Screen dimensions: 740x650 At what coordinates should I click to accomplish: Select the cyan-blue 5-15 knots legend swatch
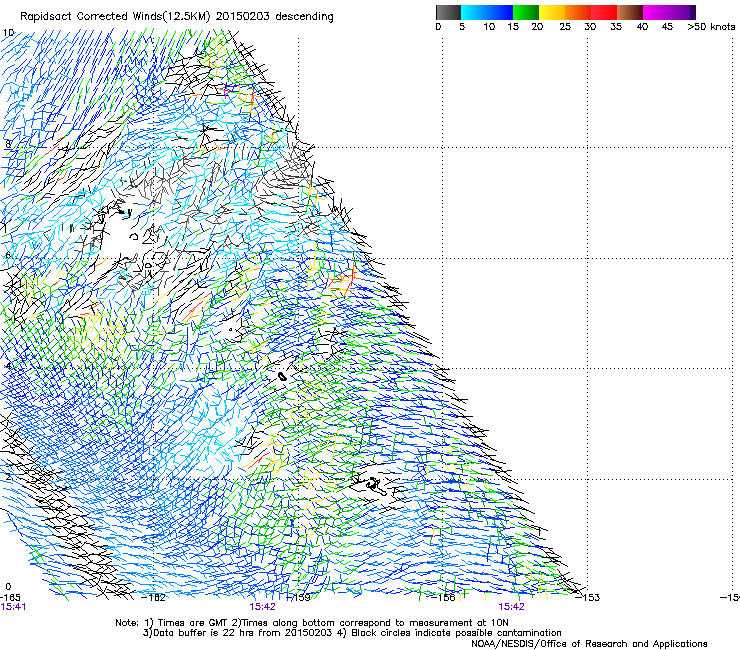click(x=487, y=12)
